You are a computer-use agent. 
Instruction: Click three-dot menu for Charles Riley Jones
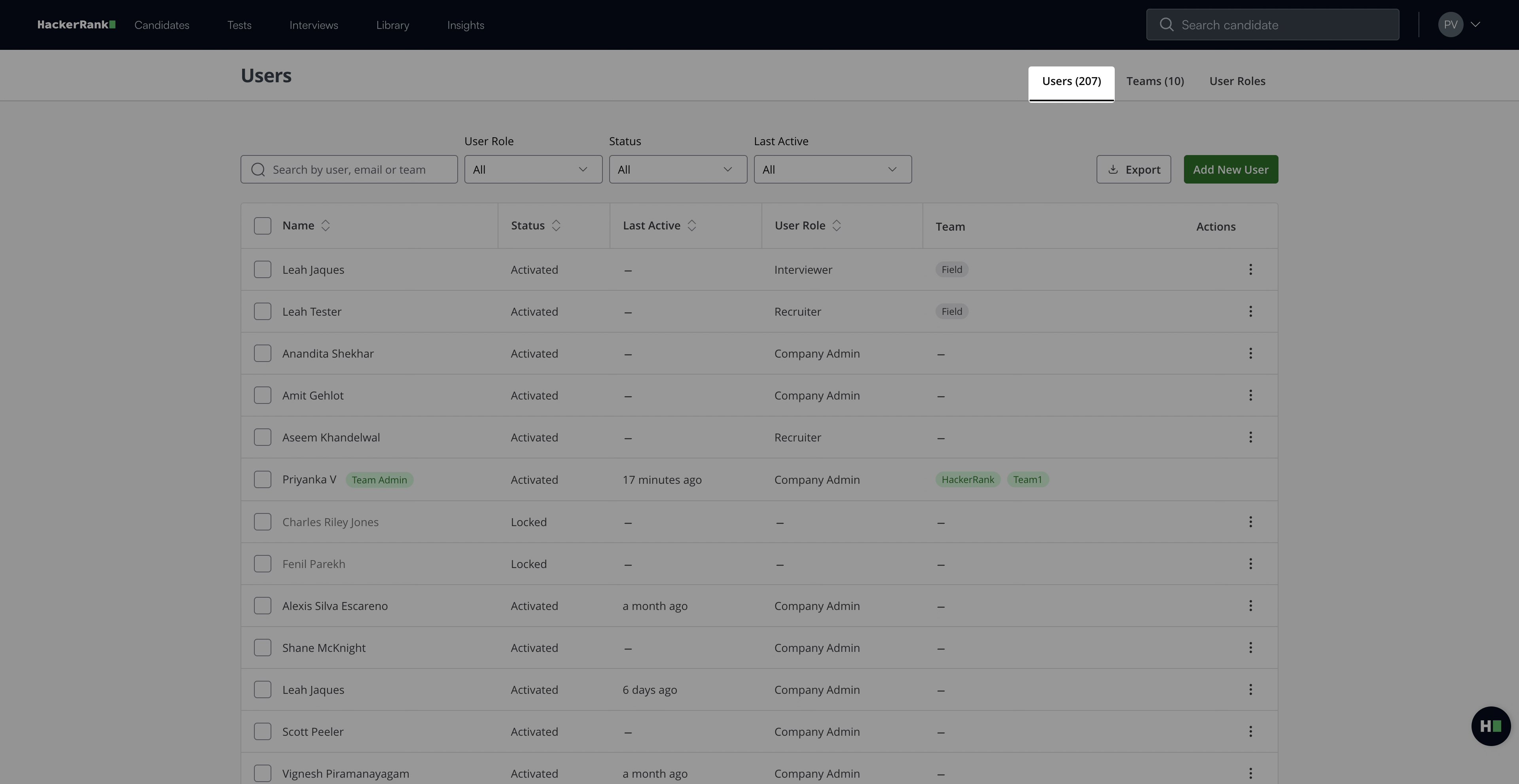click(x=1250, y=522)
